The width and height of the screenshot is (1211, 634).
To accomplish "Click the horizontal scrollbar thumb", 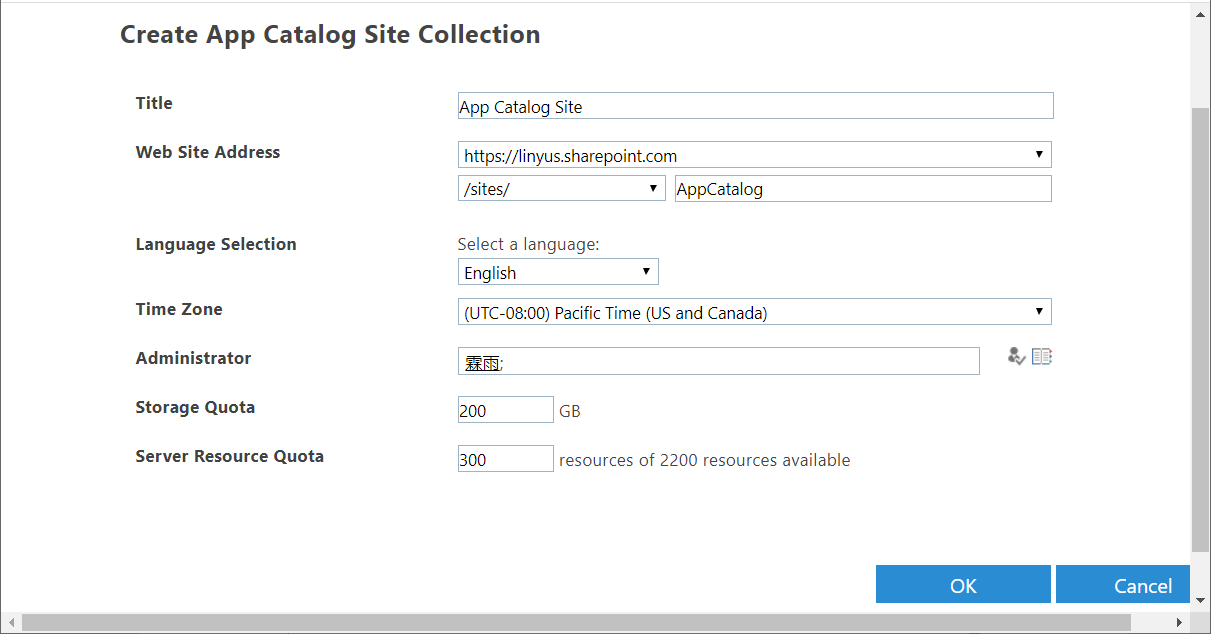I will 575,623.
